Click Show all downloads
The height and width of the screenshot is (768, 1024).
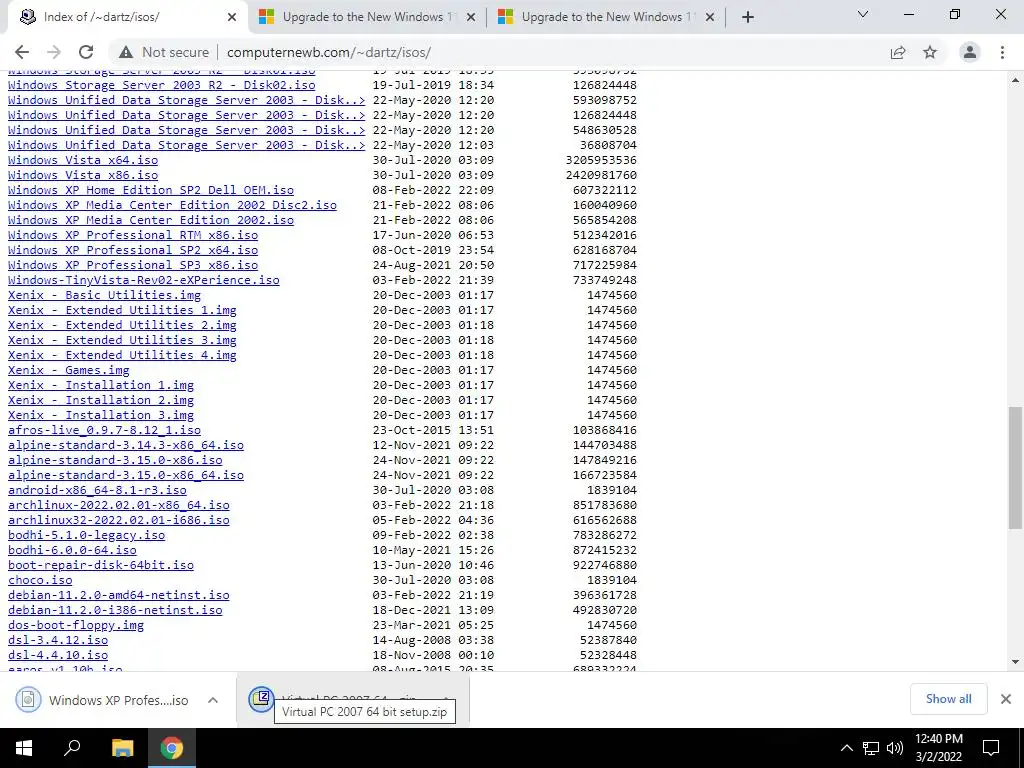[948, 699]
